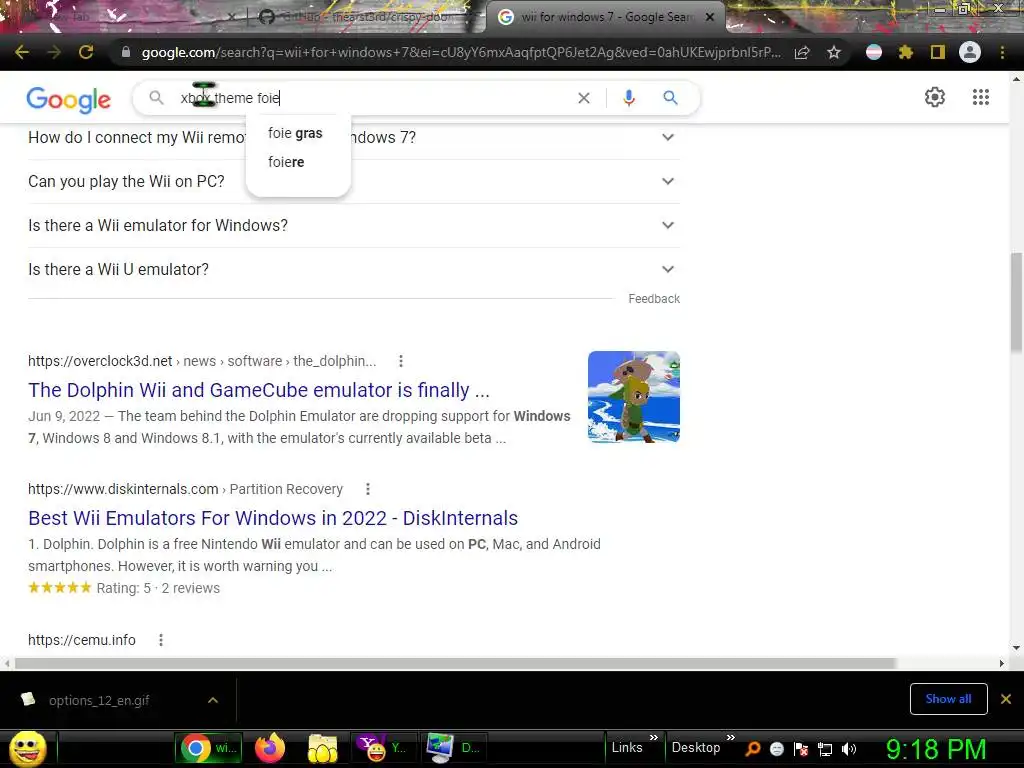
Task: Click the Feedback link
Action: (x=654, y=298)
